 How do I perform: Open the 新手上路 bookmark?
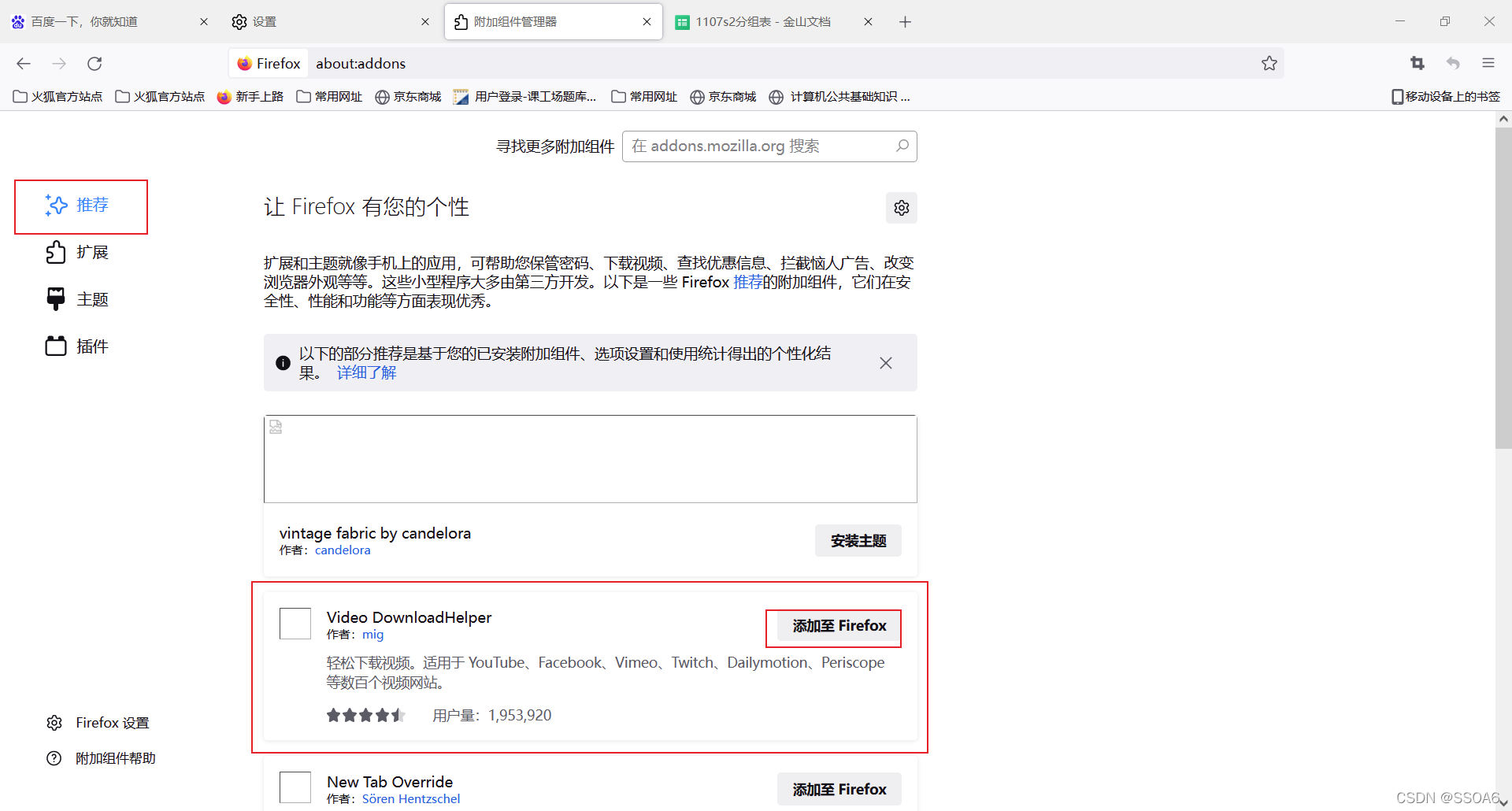point(250,97)
